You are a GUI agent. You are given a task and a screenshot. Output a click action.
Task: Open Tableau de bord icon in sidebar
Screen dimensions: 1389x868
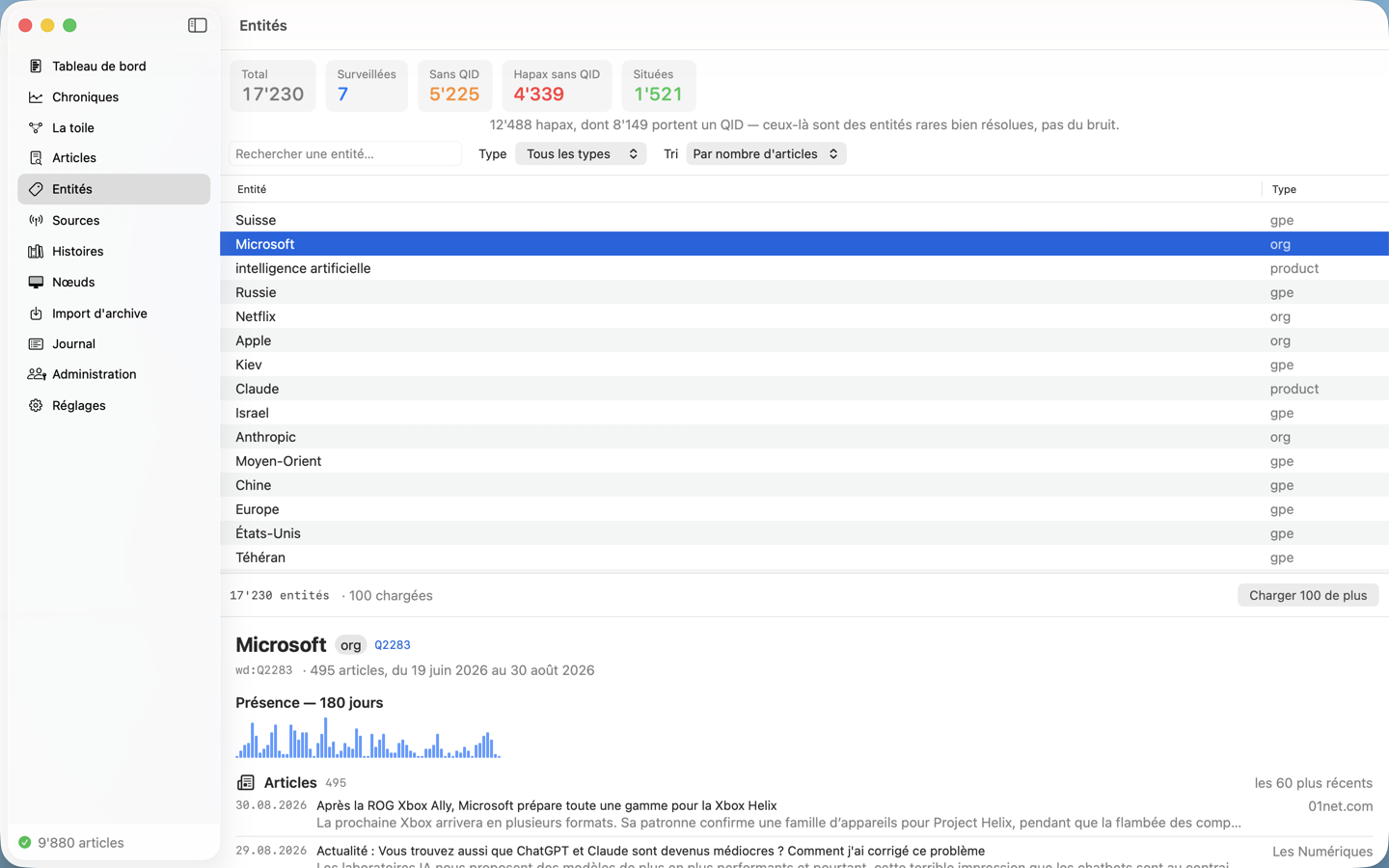click(x=36, y=67)
